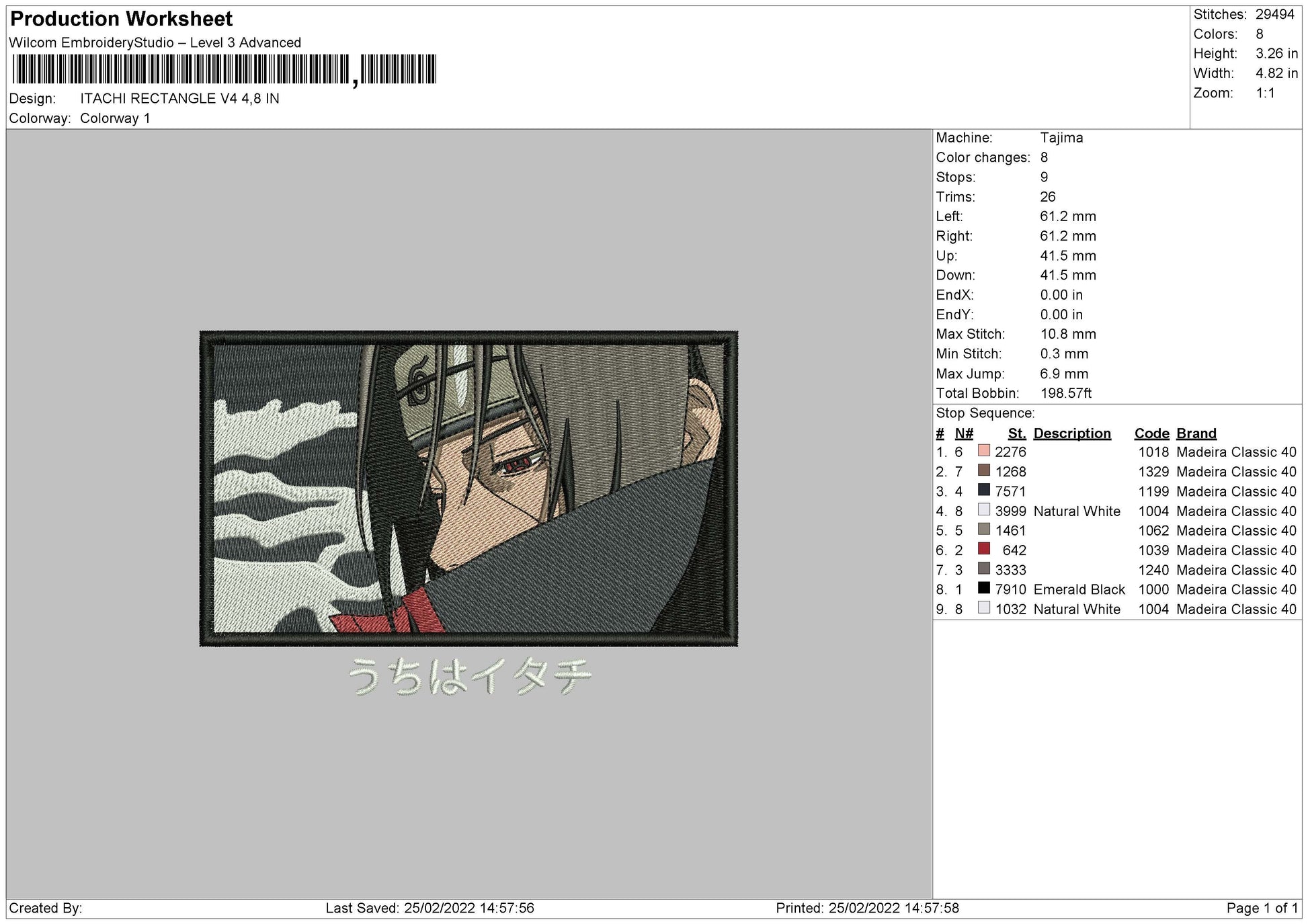The image size is (1308, 924).
Task: Click the "Stop Sequence:" heading
Action: [985, 413]
